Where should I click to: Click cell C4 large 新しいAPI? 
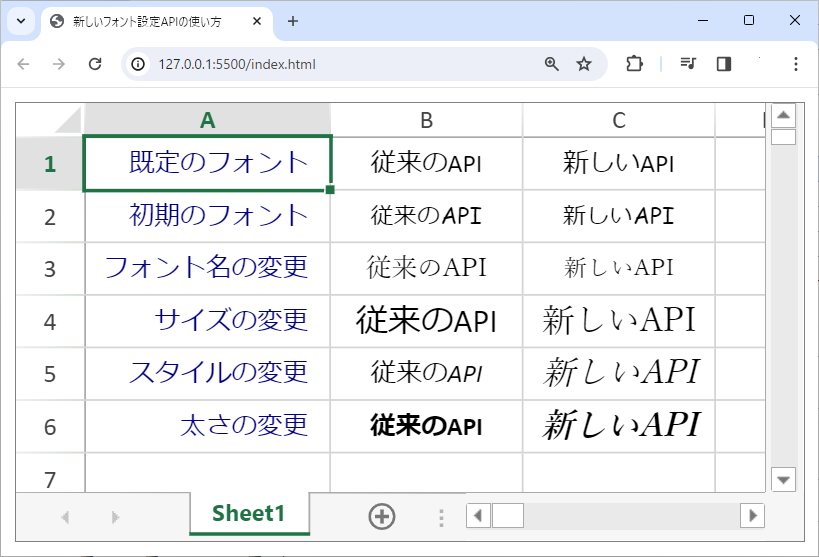(618, 321)
